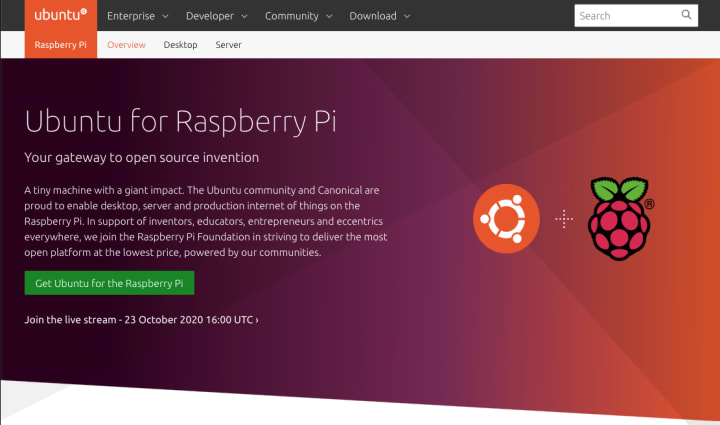The width and height of the screenshot is (720, 425).
Task: Click 'Your gateway to open source invention' text
Action: coord(141,157)
